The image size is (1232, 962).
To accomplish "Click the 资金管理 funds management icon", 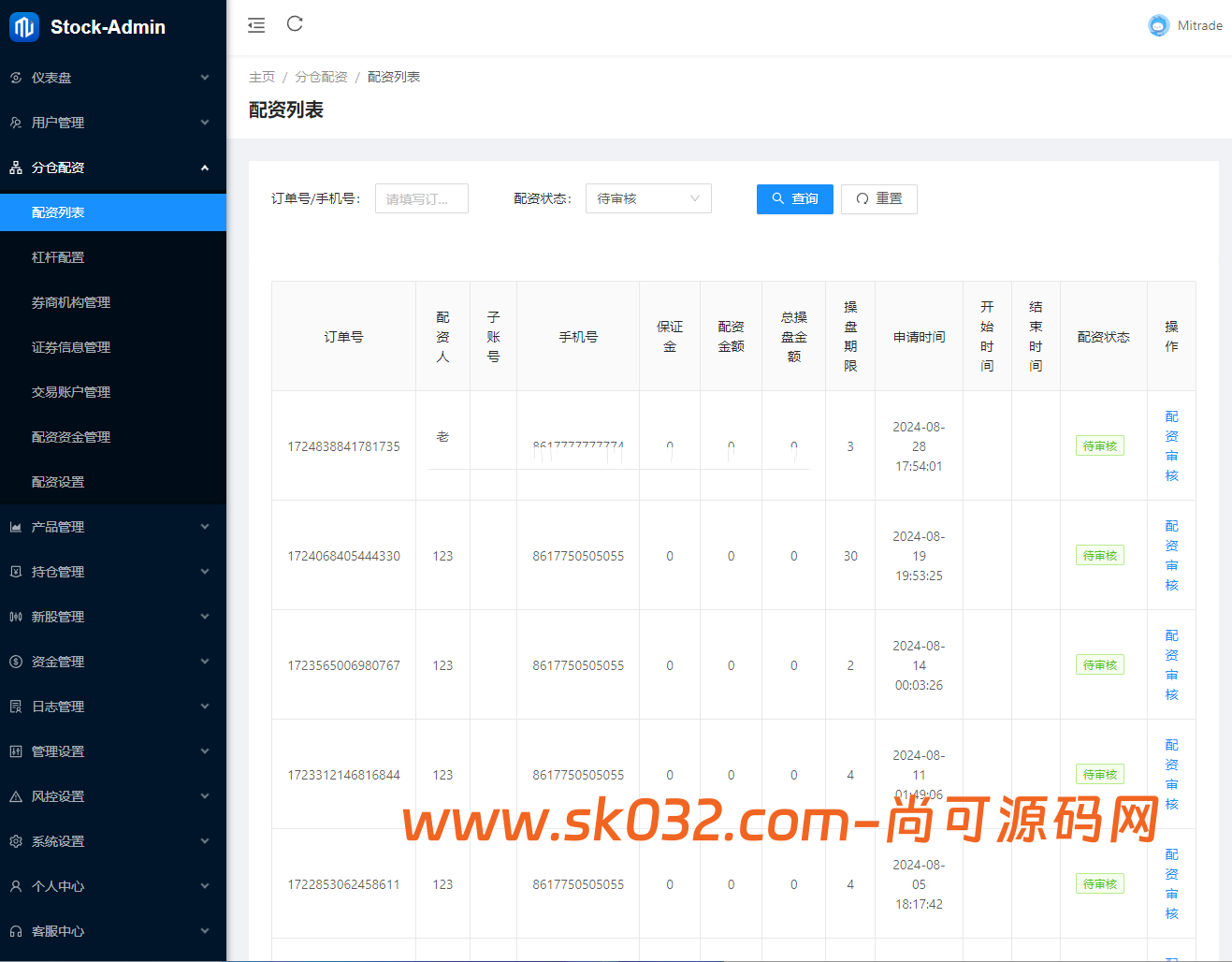I will coord(15,661).
